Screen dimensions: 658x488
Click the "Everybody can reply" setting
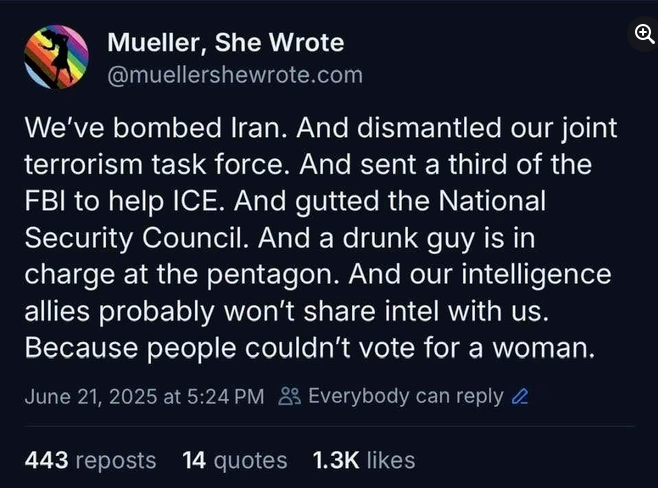point(405,396)
